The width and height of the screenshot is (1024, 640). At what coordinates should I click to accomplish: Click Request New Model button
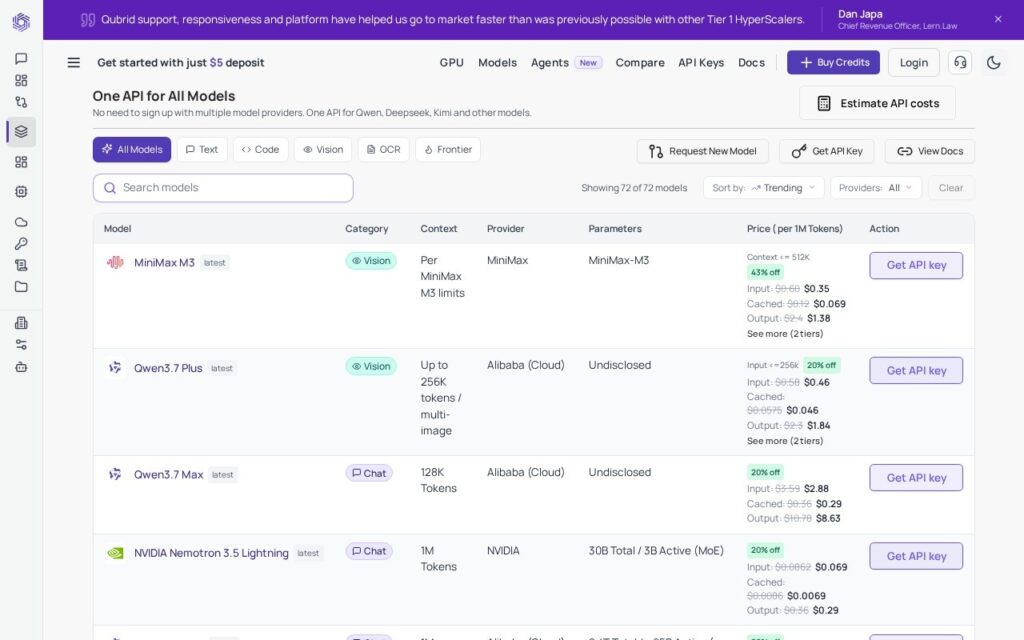click(703, 152)
